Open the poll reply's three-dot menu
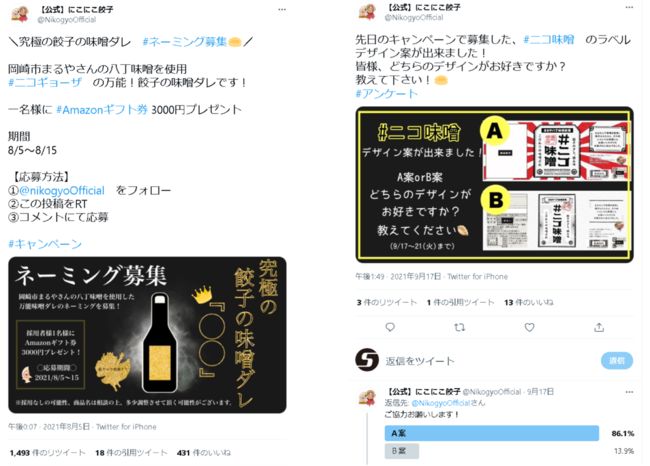Screen dimensions: 650x466 [x=629, y=392]
